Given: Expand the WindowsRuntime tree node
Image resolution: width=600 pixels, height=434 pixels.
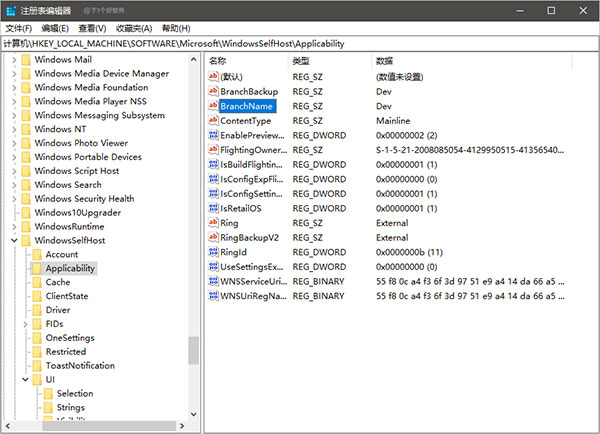Looking at the screenshot, I should [x=14, y=227].
